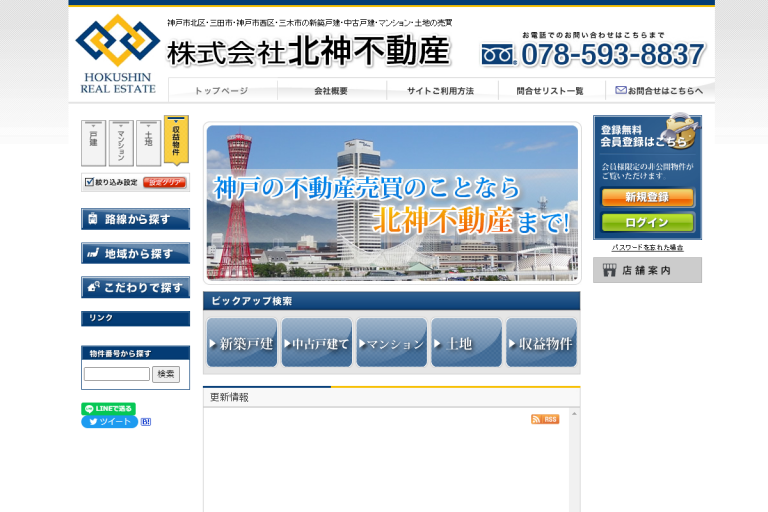Toggle the 絞り込み設定 checkbox

(x=89, y=182)
